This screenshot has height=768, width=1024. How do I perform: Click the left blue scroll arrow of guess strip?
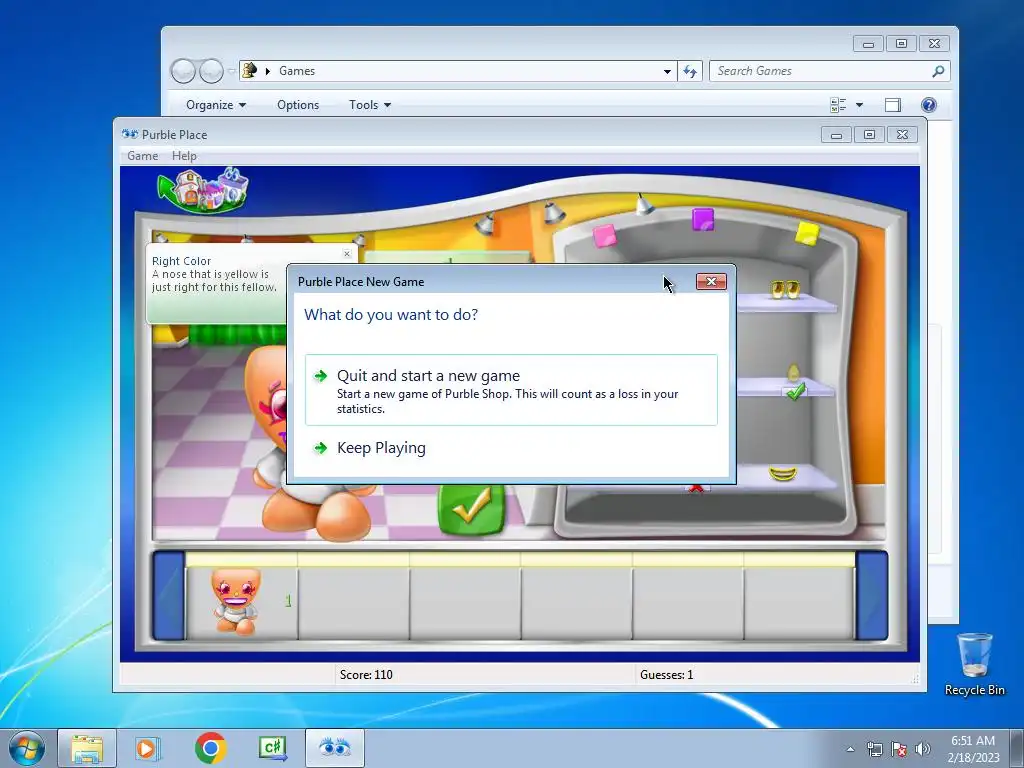click(168, 596)
